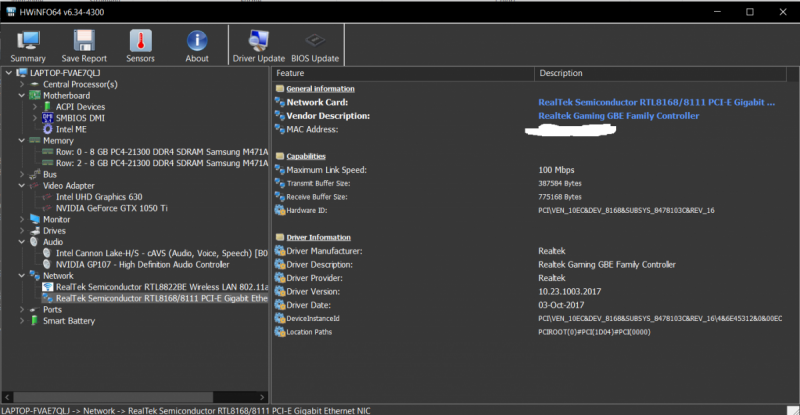Collapse the Motherboard chevron
Screen dimensions: 800x415
[22, 95]
